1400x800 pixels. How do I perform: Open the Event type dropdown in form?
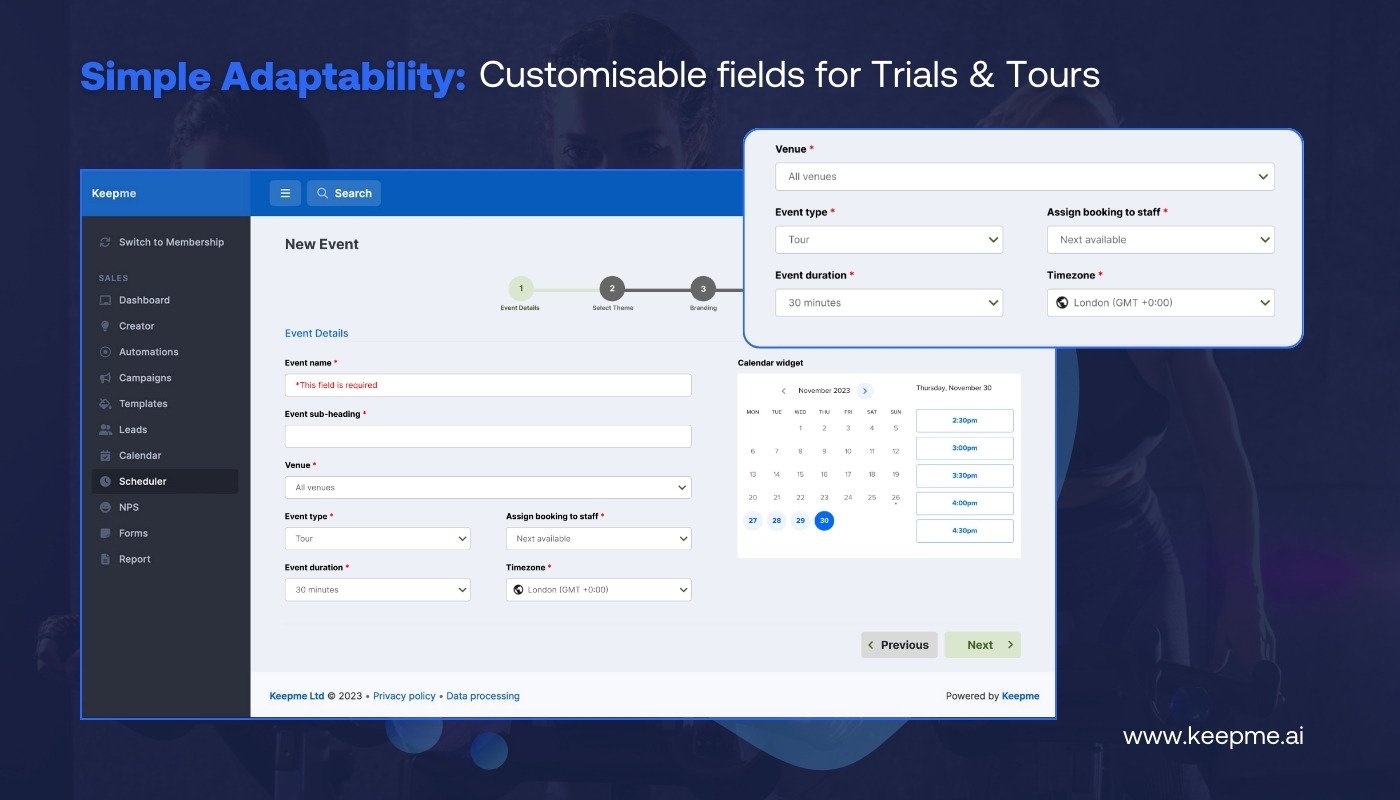pos(377,539)
